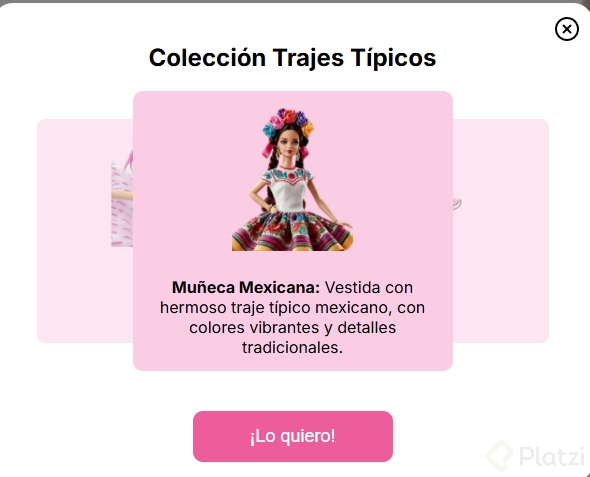Show the next card on the right
Screen dimensions: 590x477
pyautogui.click(x=501, y=231)
